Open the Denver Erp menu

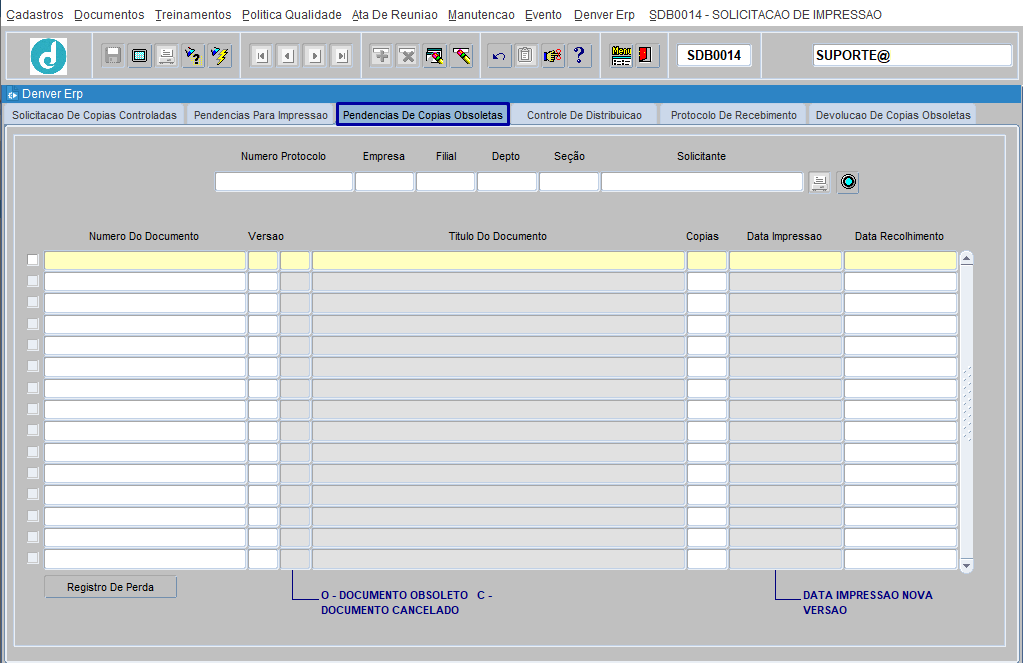pyautogui.click(x=604, y=14)
